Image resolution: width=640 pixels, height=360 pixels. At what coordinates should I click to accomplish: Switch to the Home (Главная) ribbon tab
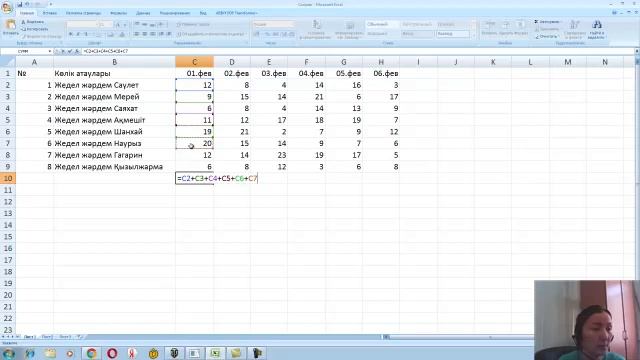click(x=27, y=13)
